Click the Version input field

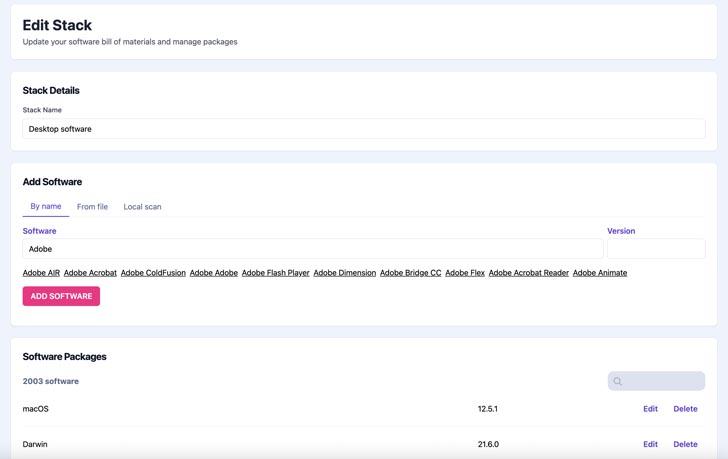[x=655, y=249]
